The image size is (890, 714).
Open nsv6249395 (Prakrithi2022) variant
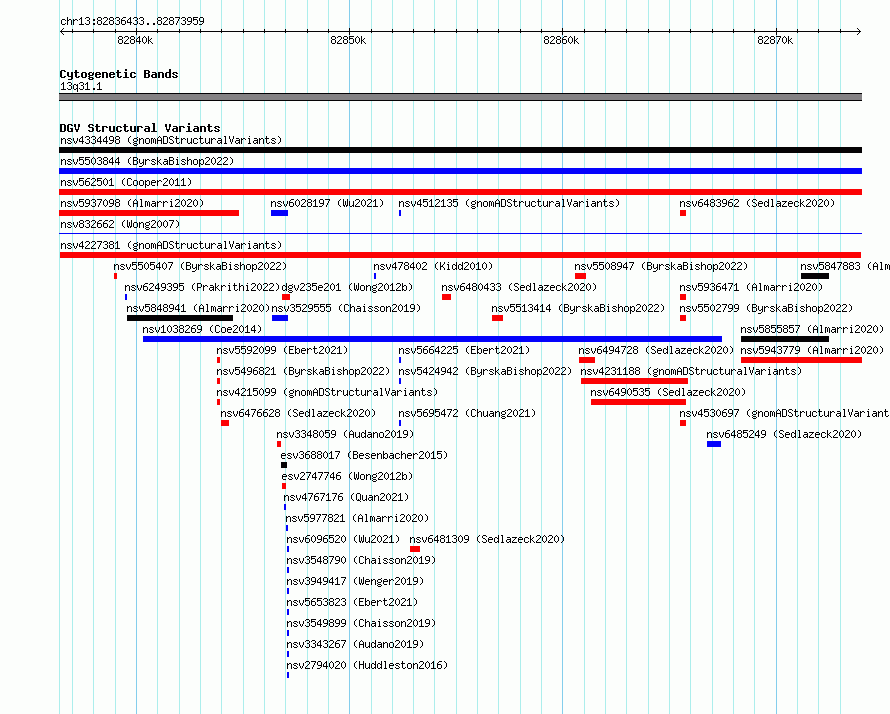(202, 287)
